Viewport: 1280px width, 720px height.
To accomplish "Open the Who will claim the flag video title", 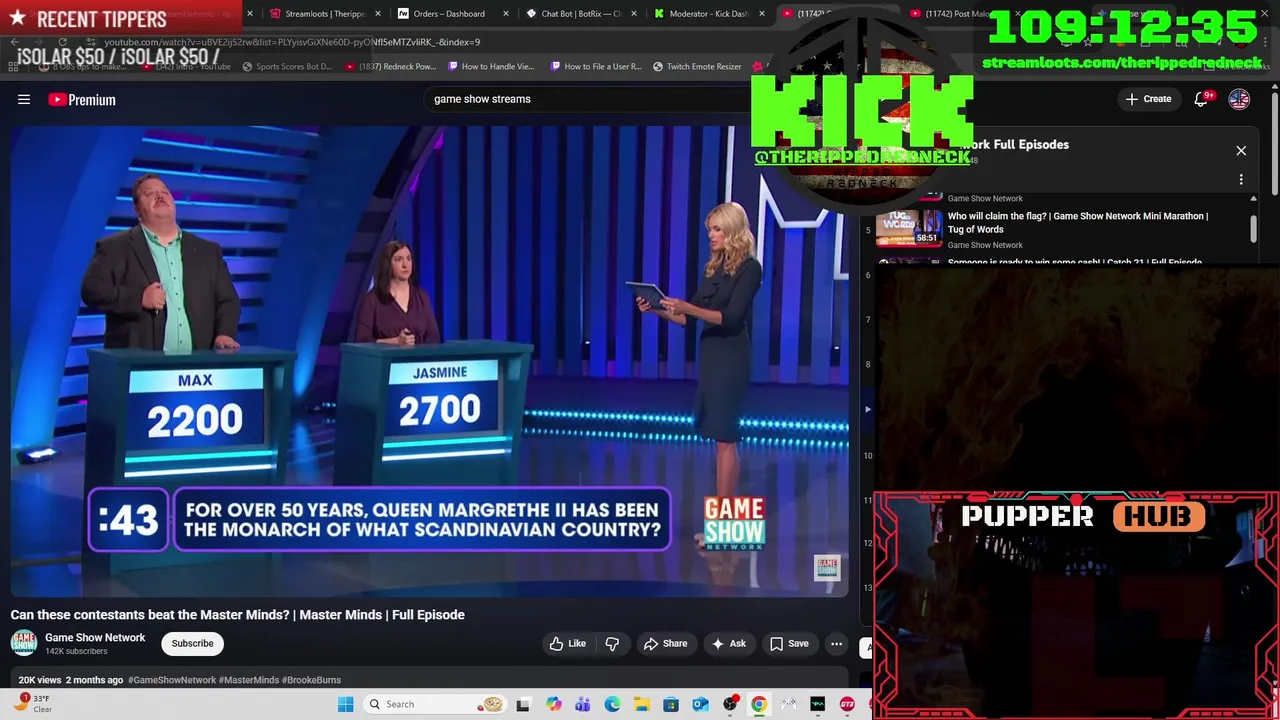I will coord(1078,223).
